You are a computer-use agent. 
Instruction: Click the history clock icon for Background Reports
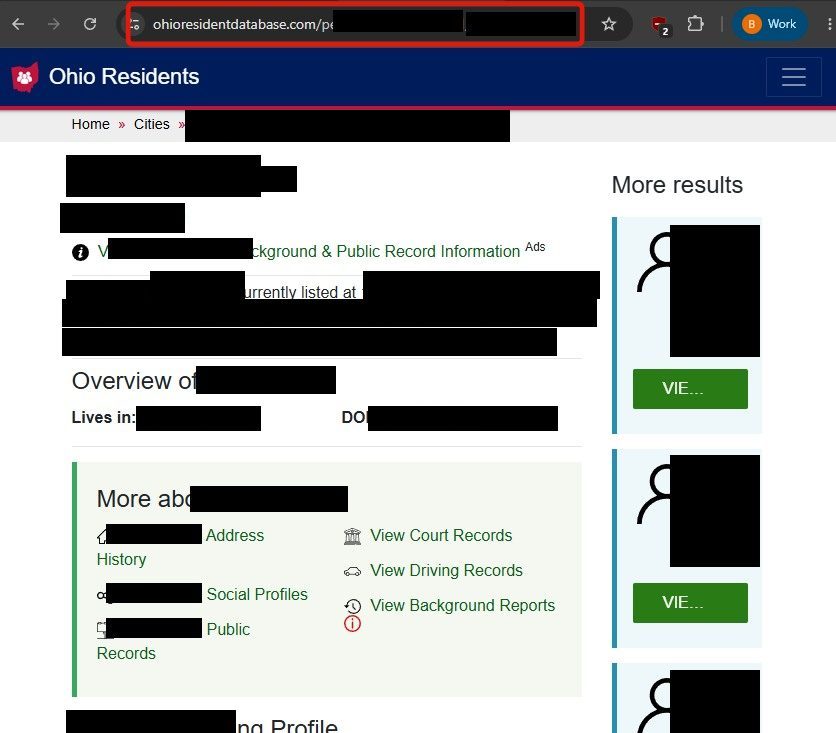[x=352, y=606]
